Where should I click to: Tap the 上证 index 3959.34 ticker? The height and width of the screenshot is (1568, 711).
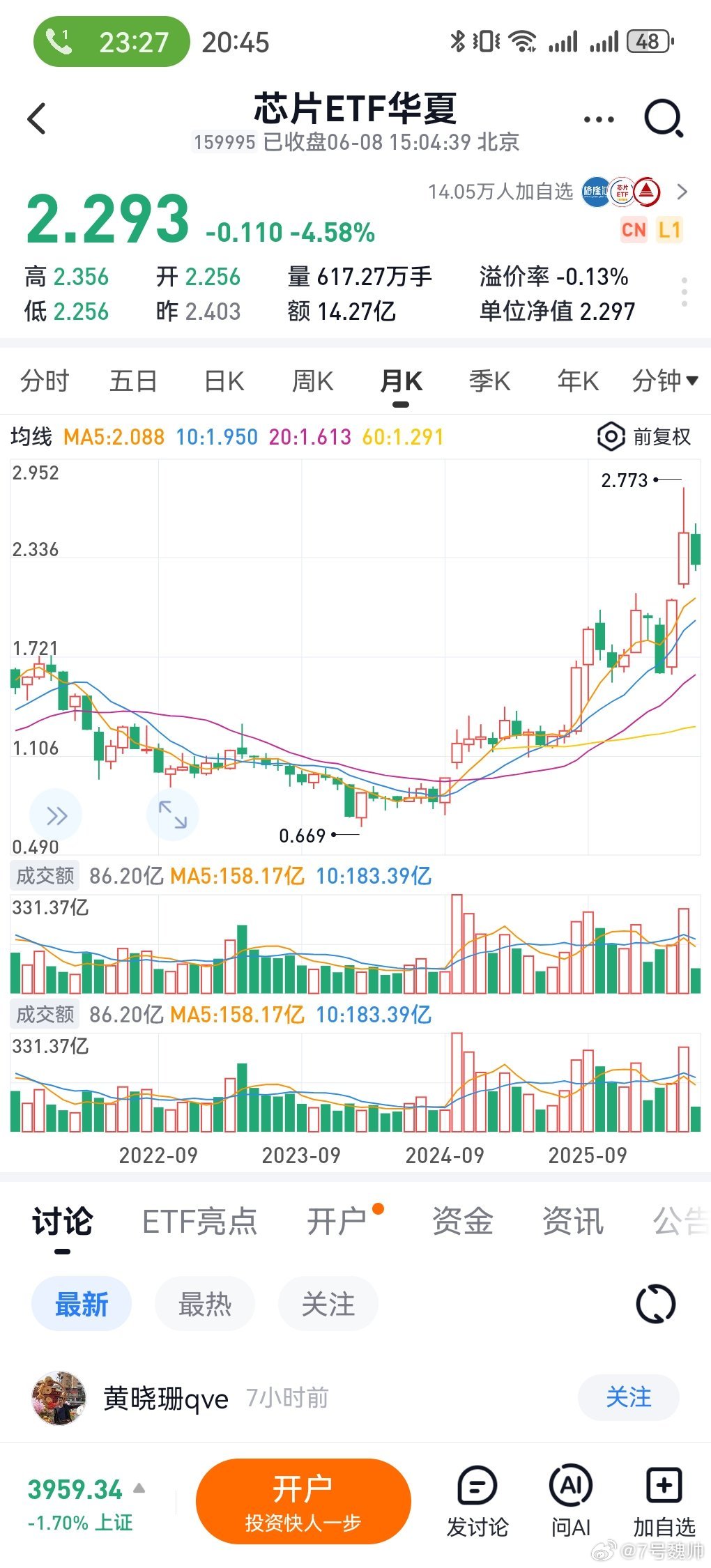tap(86, 1505)
